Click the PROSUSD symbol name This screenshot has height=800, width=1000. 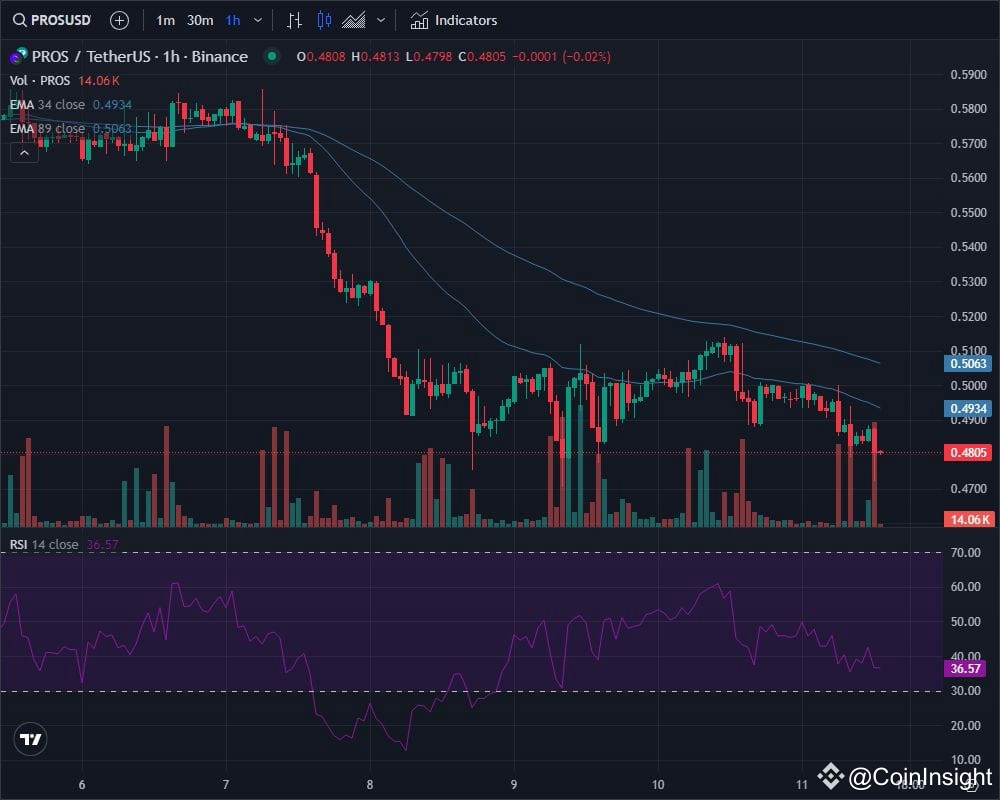point(60,20)
